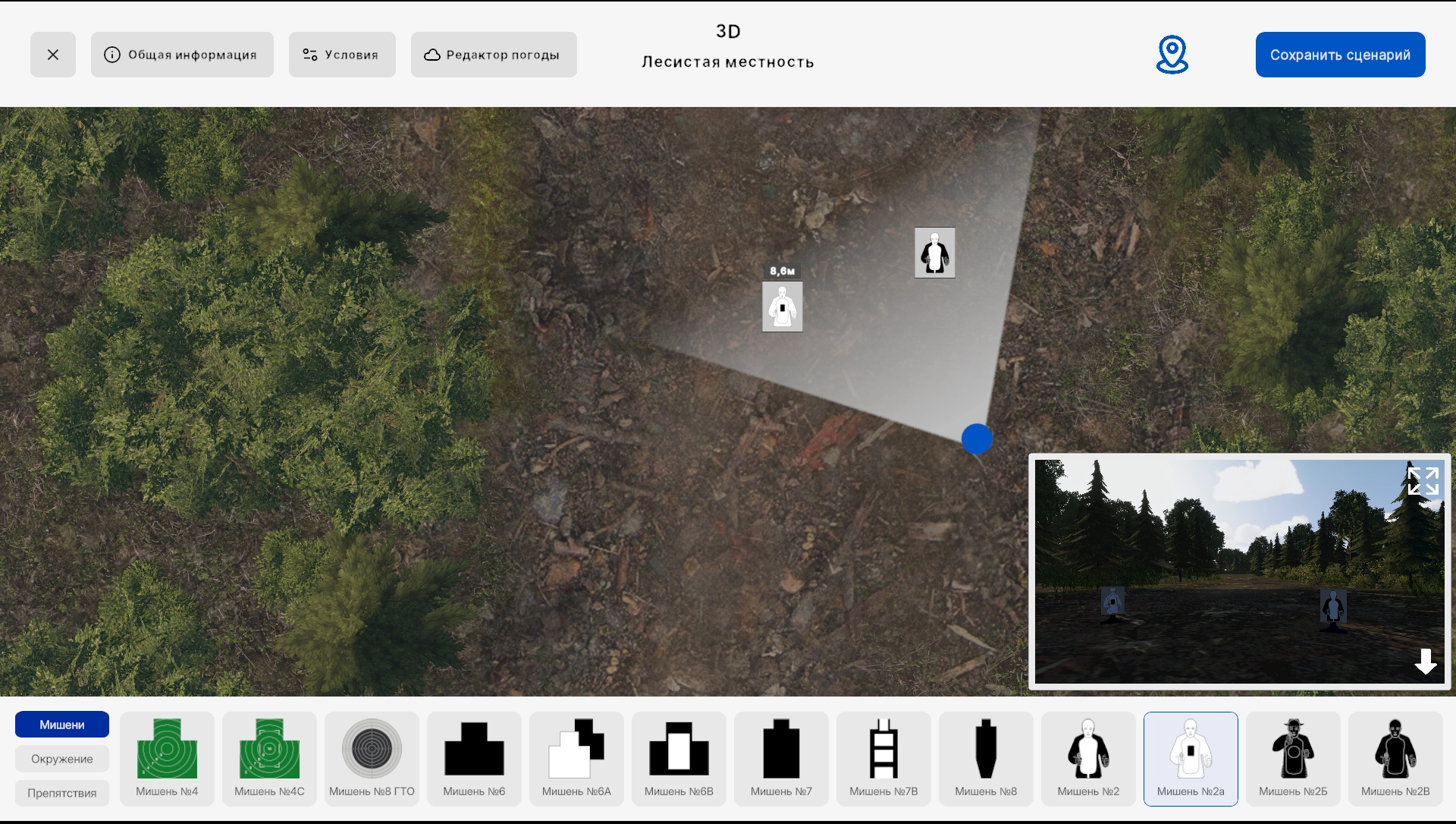The image size is (1456, 824).
Task: Click Сохранить сценарий button
Action: coord(1340,55)
